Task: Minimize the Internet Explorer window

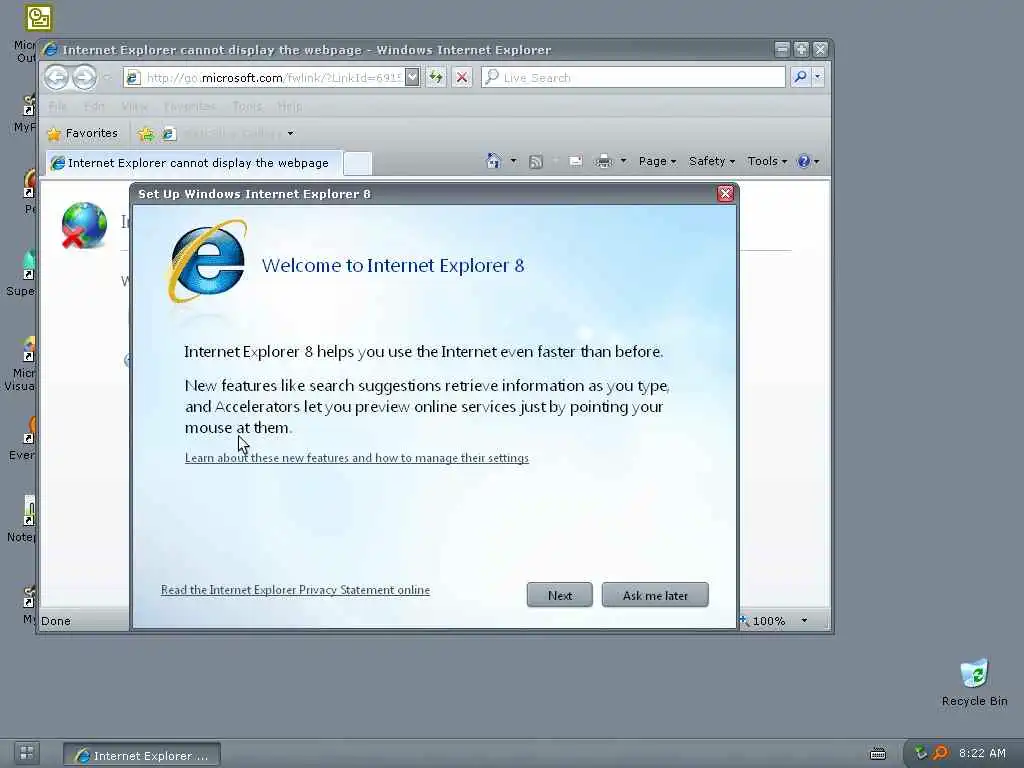Action: point(782,49)
